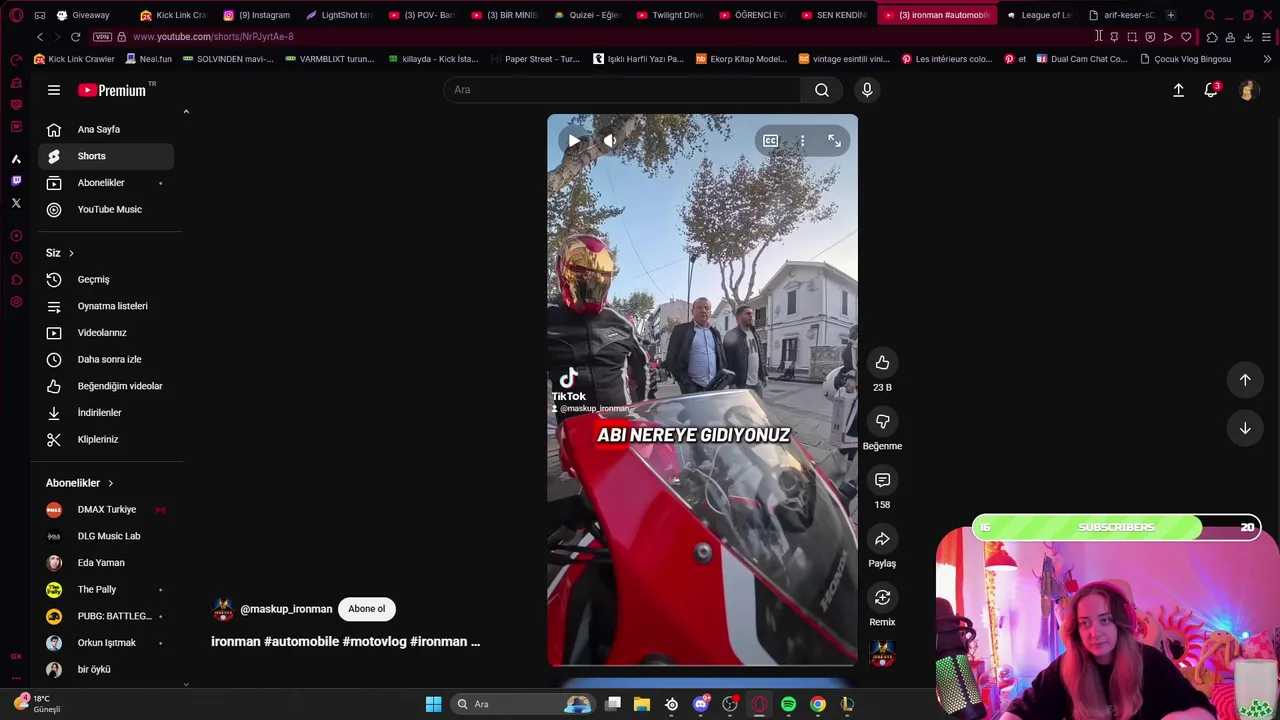Open the sound thumbnail below Remix
Viewport: 1280px width, 720px height.
click(882, 655)
